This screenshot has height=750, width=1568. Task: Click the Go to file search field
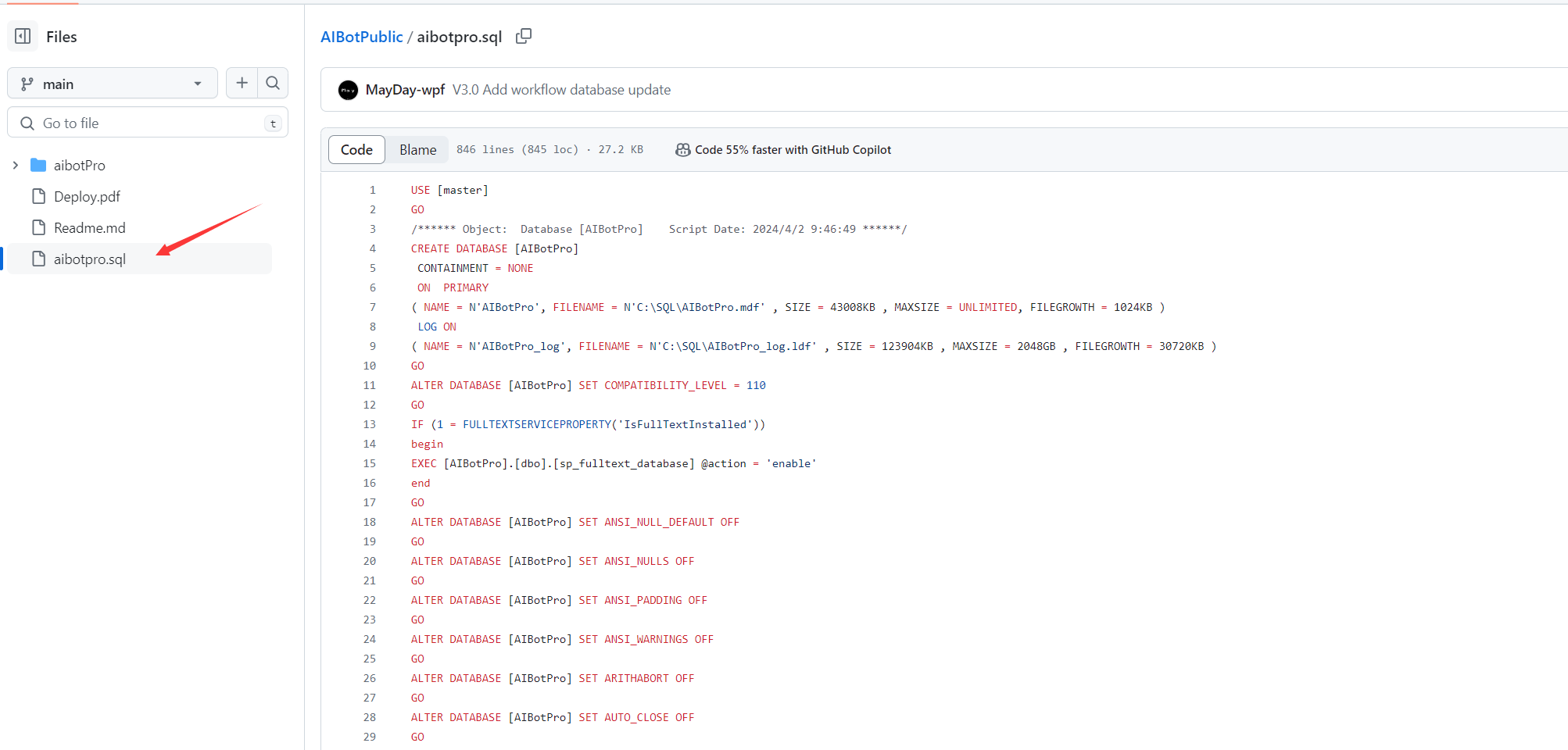pos(149,123)
